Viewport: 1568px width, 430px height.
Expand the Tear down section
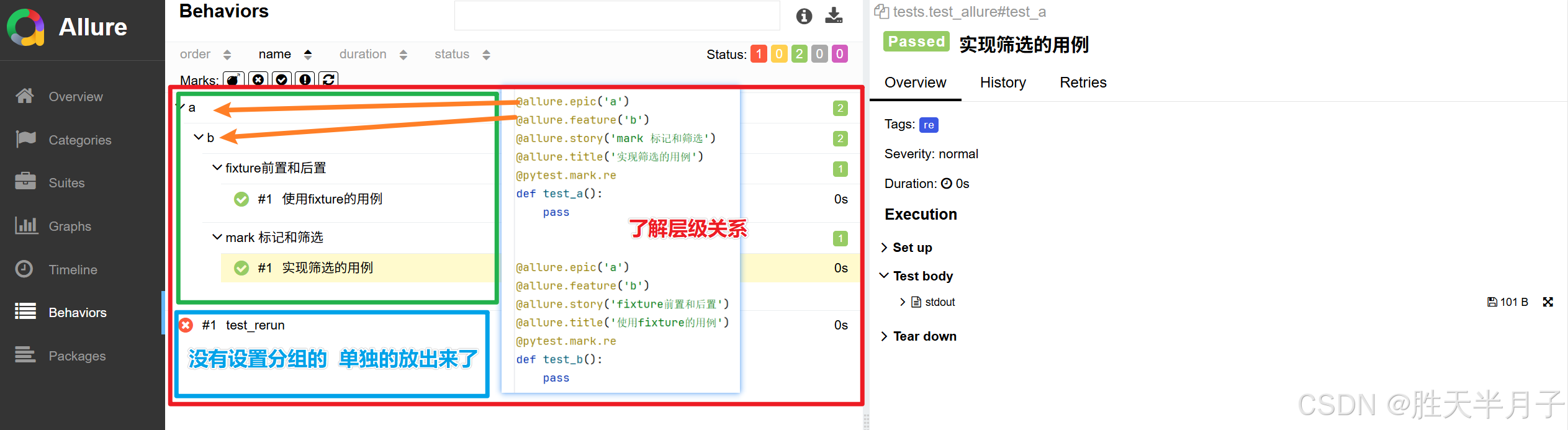(x=919, y=336)
